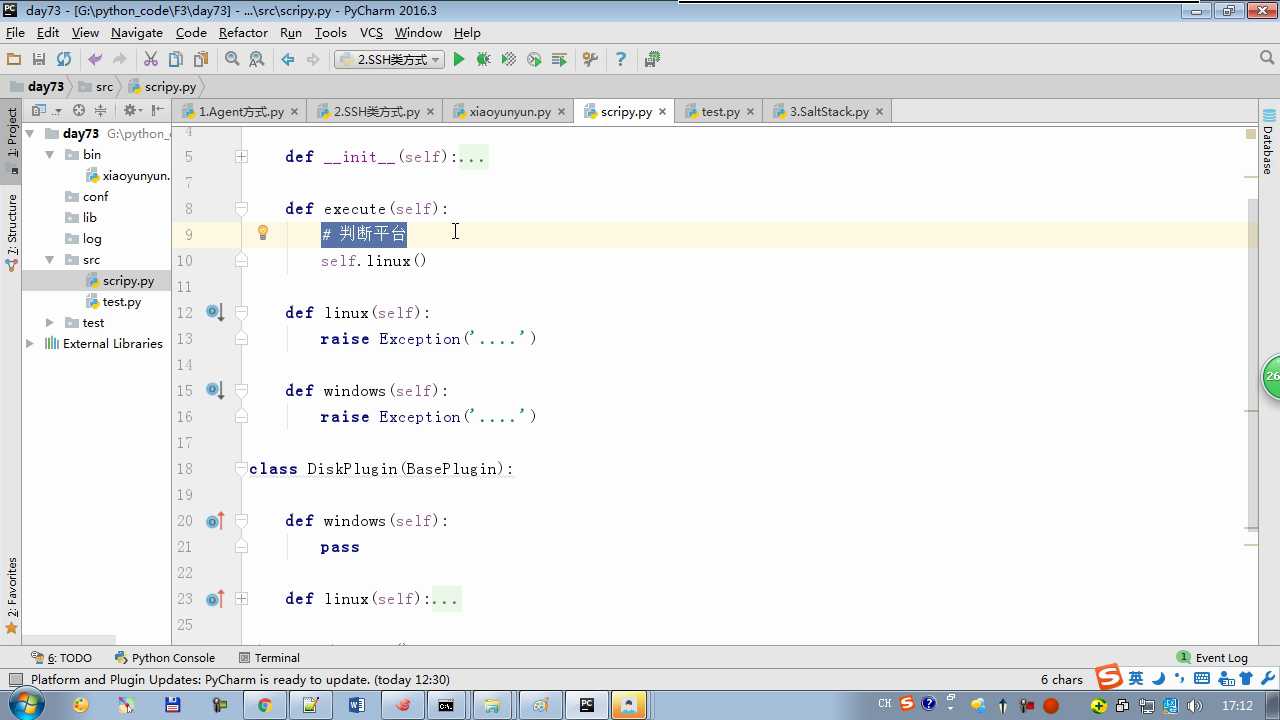The image size is (1280, 720).
Task: Click the Undo toolbar icon
Action: pyautogui.click(x=95, y=60)
